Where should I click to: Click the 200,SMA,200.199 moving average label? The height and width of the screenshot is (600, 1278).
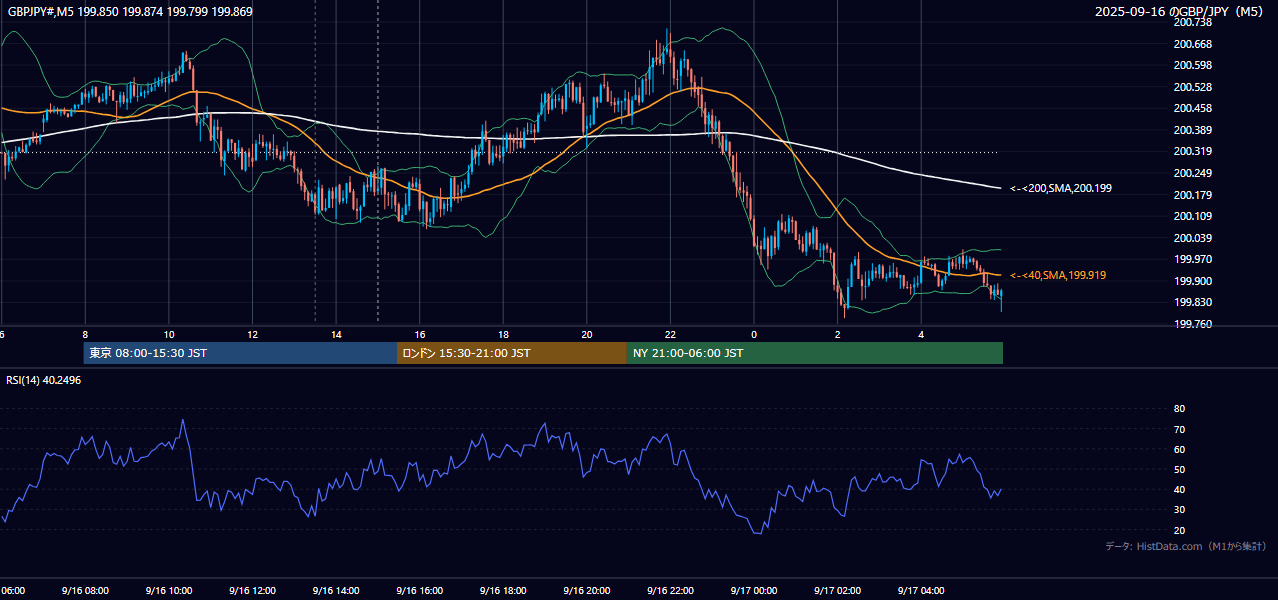click(x=1060, y=188)
